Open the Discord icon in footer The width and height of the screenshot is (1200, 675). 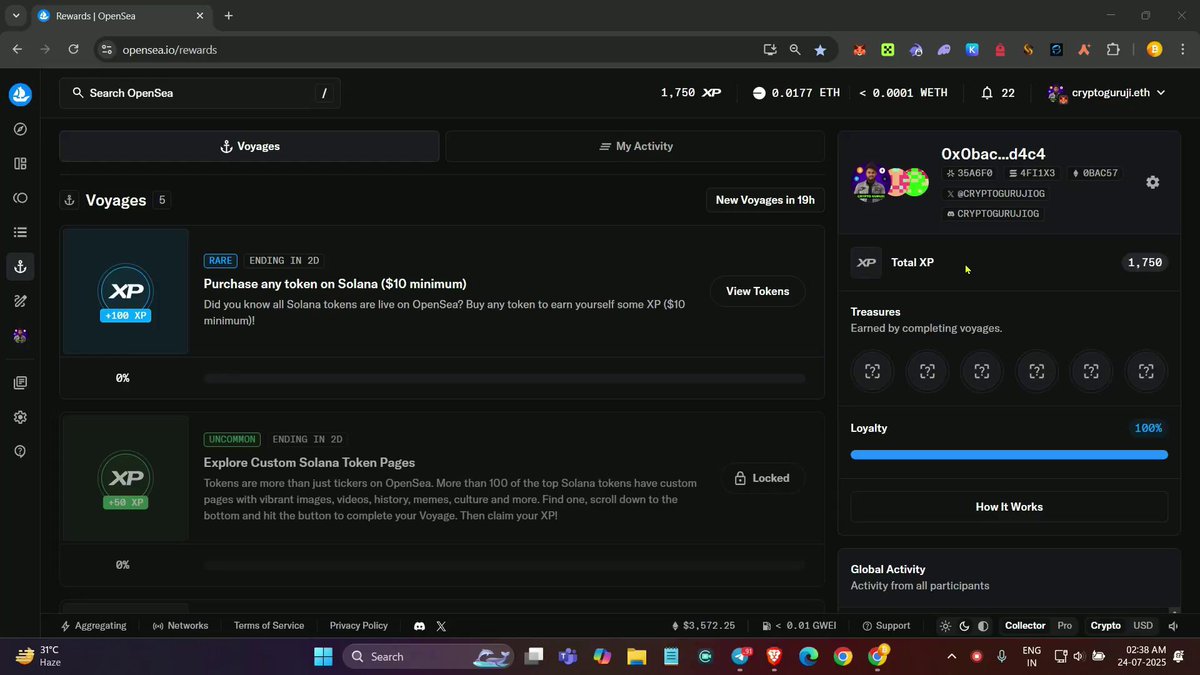coord(419,626)
